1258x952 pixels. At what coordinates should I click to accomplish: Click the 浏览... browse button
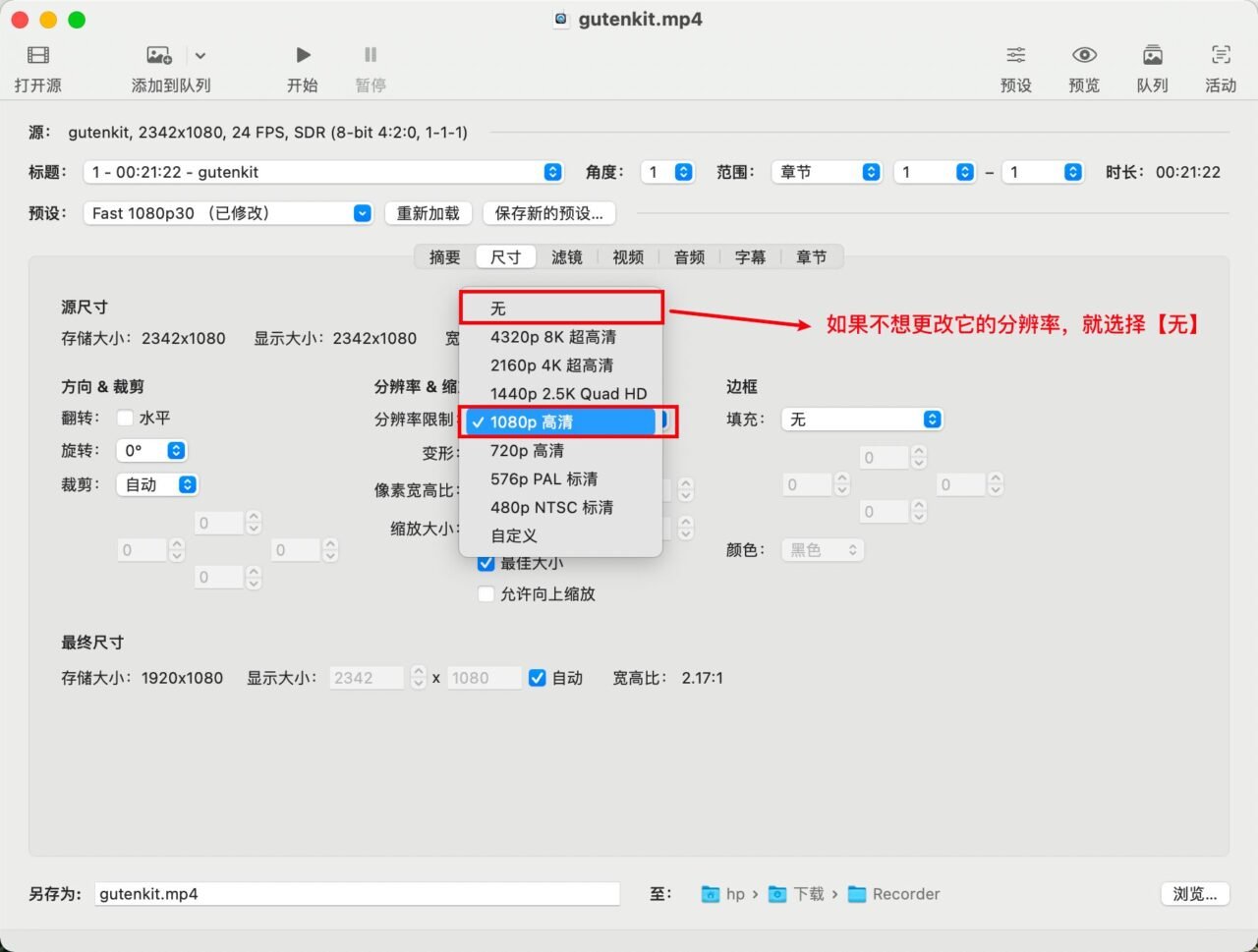click(1194, 894)
